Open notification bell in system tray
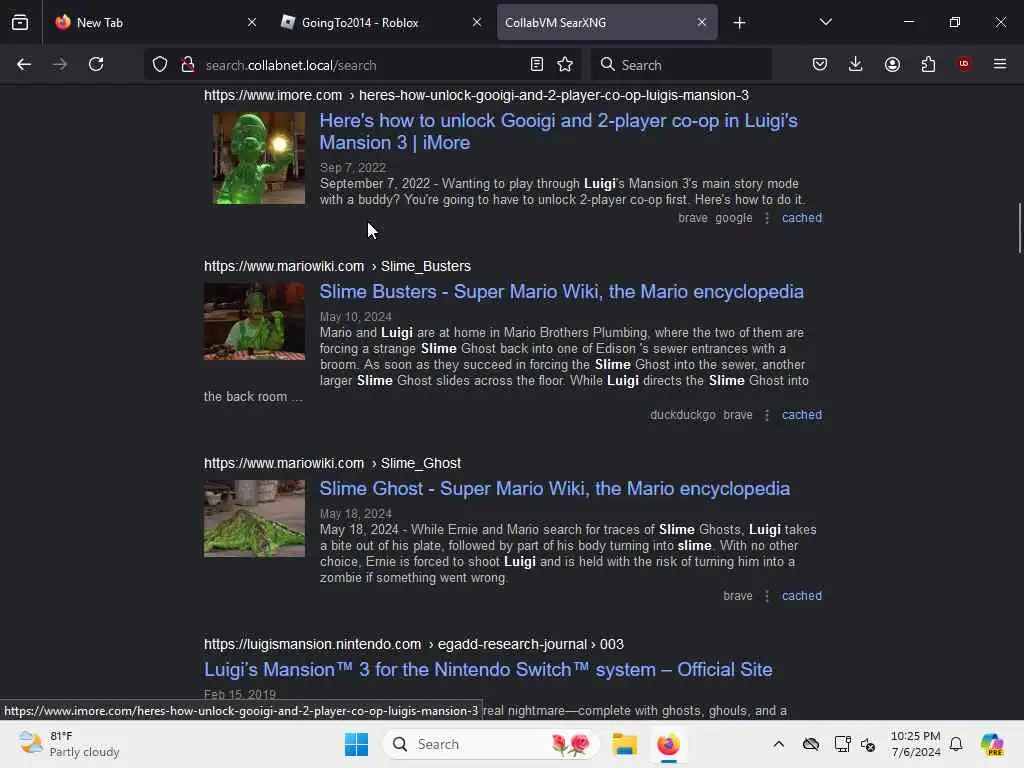The width and height of the screenshot is (1024, 768). 956,744
